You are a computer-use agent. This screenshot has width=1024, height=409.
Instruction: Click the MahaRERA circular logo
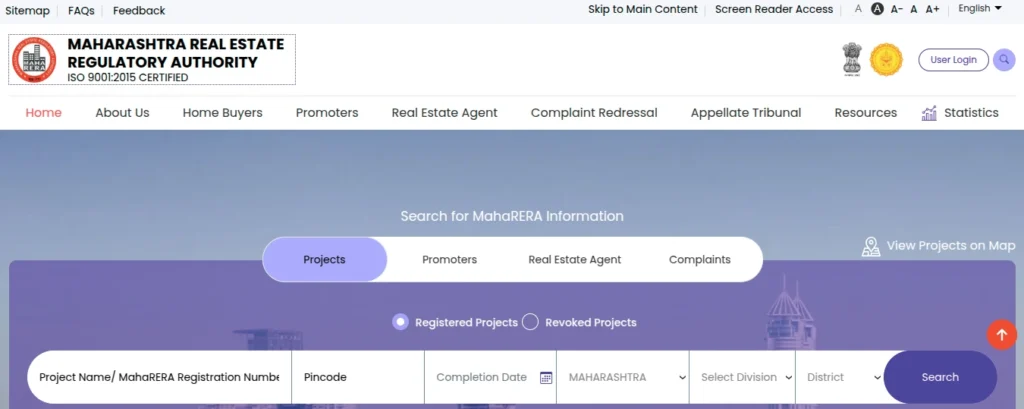[x=34, y=59]
